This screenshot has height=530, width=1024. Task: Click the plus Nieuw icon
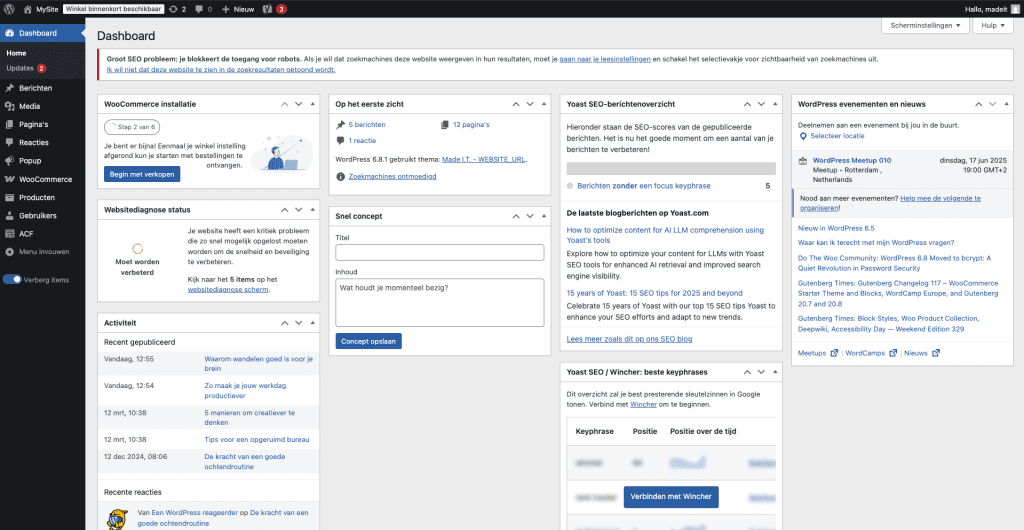(x=226, y=9)
